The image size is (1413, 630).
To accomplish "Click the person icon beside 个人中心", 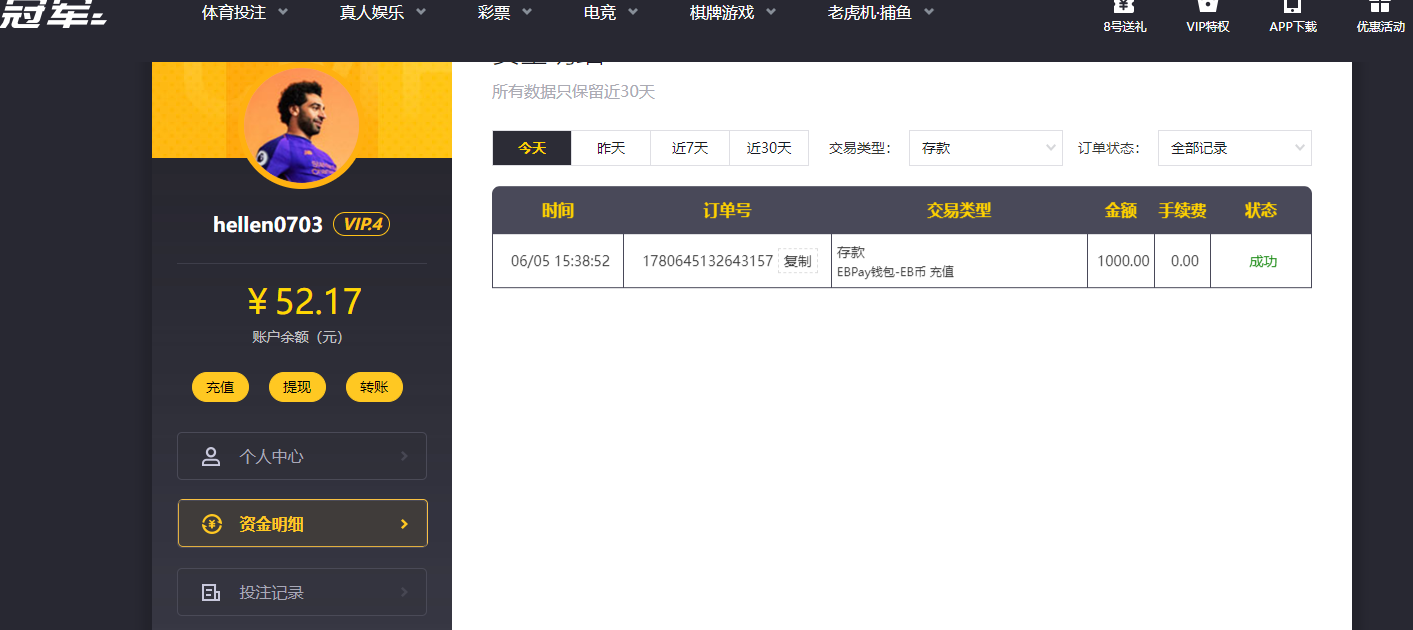I will [211, 457].
